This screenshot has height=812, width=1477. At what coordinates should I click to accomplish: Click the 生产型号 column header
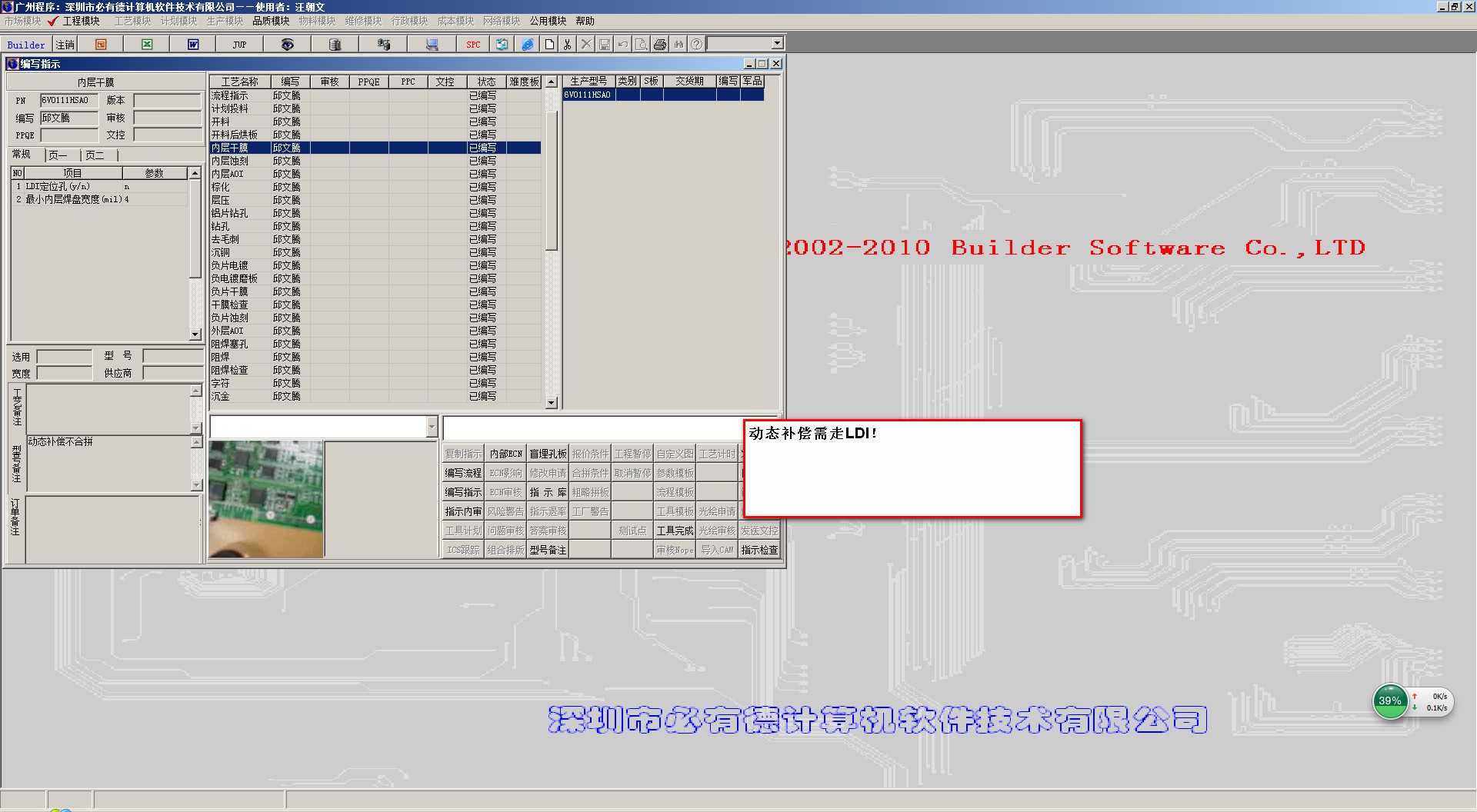[x=588, y=81]
